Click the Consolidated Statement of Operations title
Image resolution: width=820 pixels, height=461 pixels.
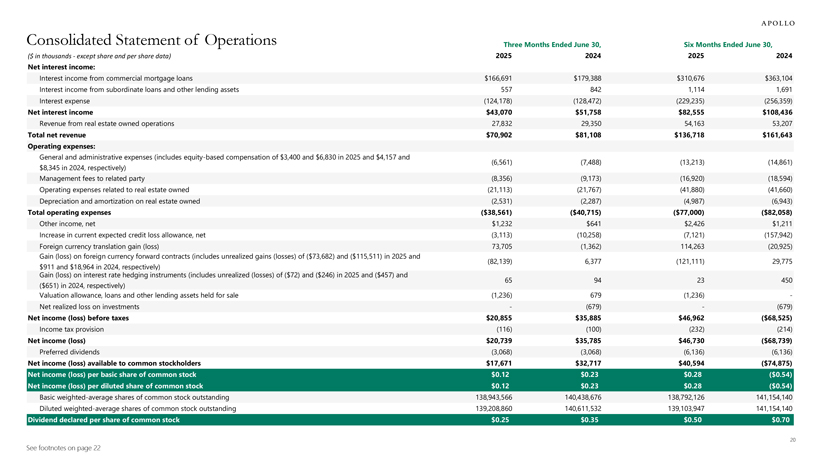pyautogui.click(x=145, y=39)
